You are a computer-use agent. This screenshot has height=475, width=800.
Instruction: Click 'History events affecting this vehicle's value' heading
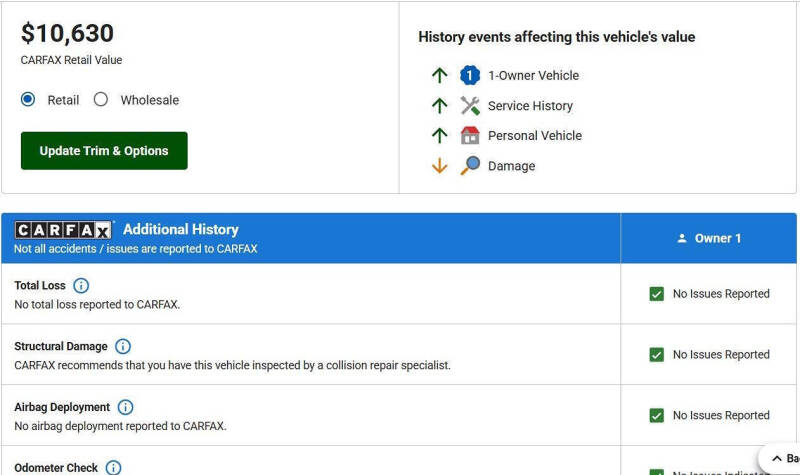(x=557, y=37)
